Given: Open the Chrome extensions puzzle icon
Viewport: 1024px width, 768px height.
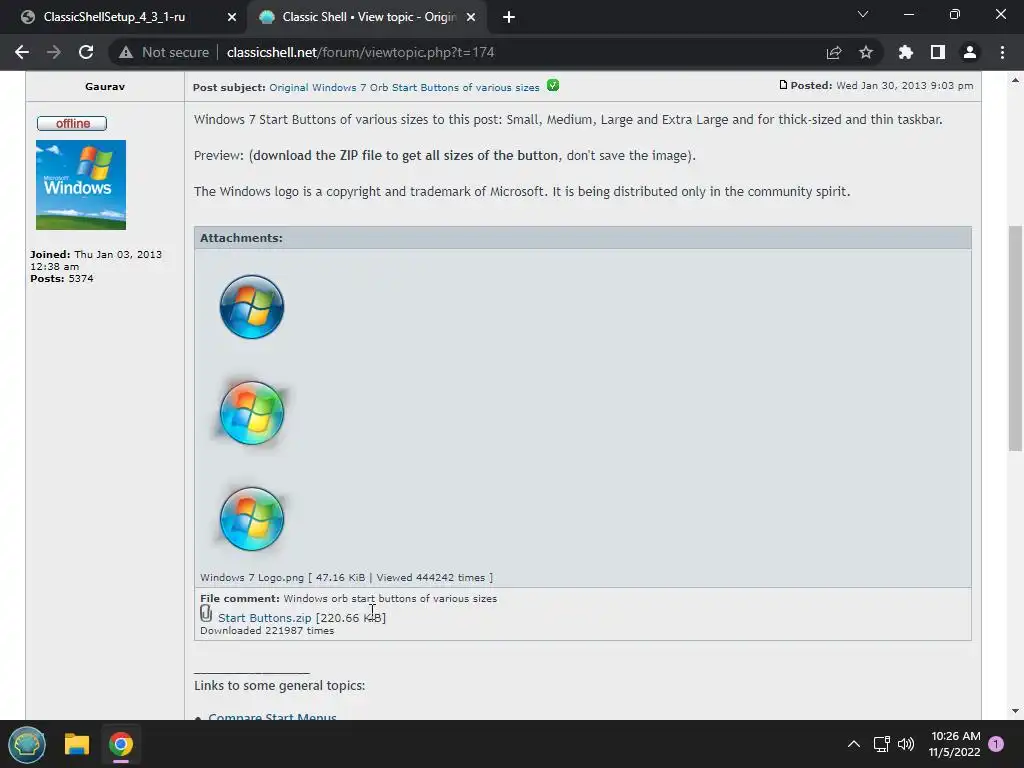Looking at the screenshot, I should click(905, 52).
